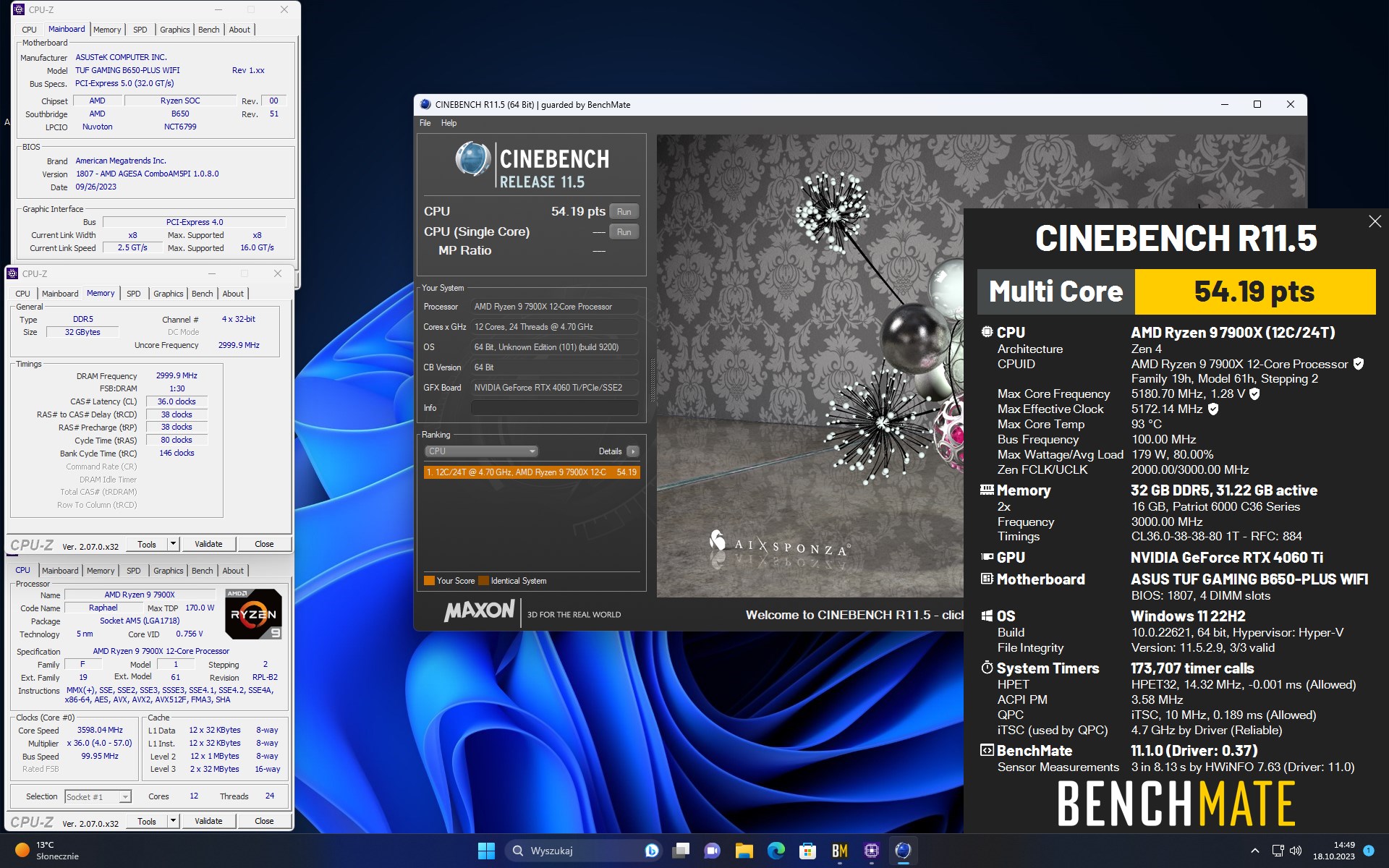
Task: Open the weather widget on the taskbar
Action: click(x=47, y=851)
